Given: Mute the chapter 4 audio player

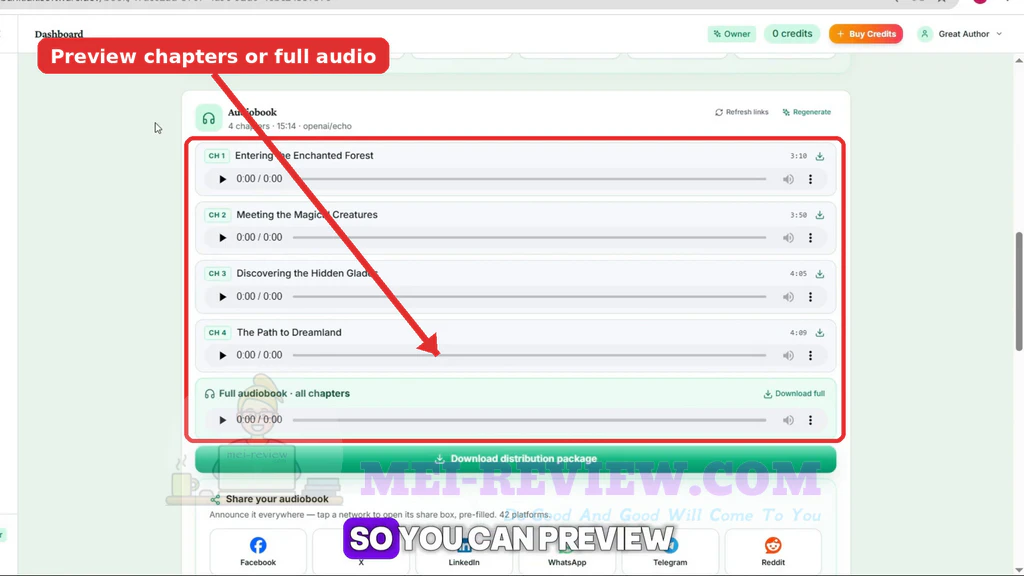Looking at the screenshot, I should pos(788,355).
